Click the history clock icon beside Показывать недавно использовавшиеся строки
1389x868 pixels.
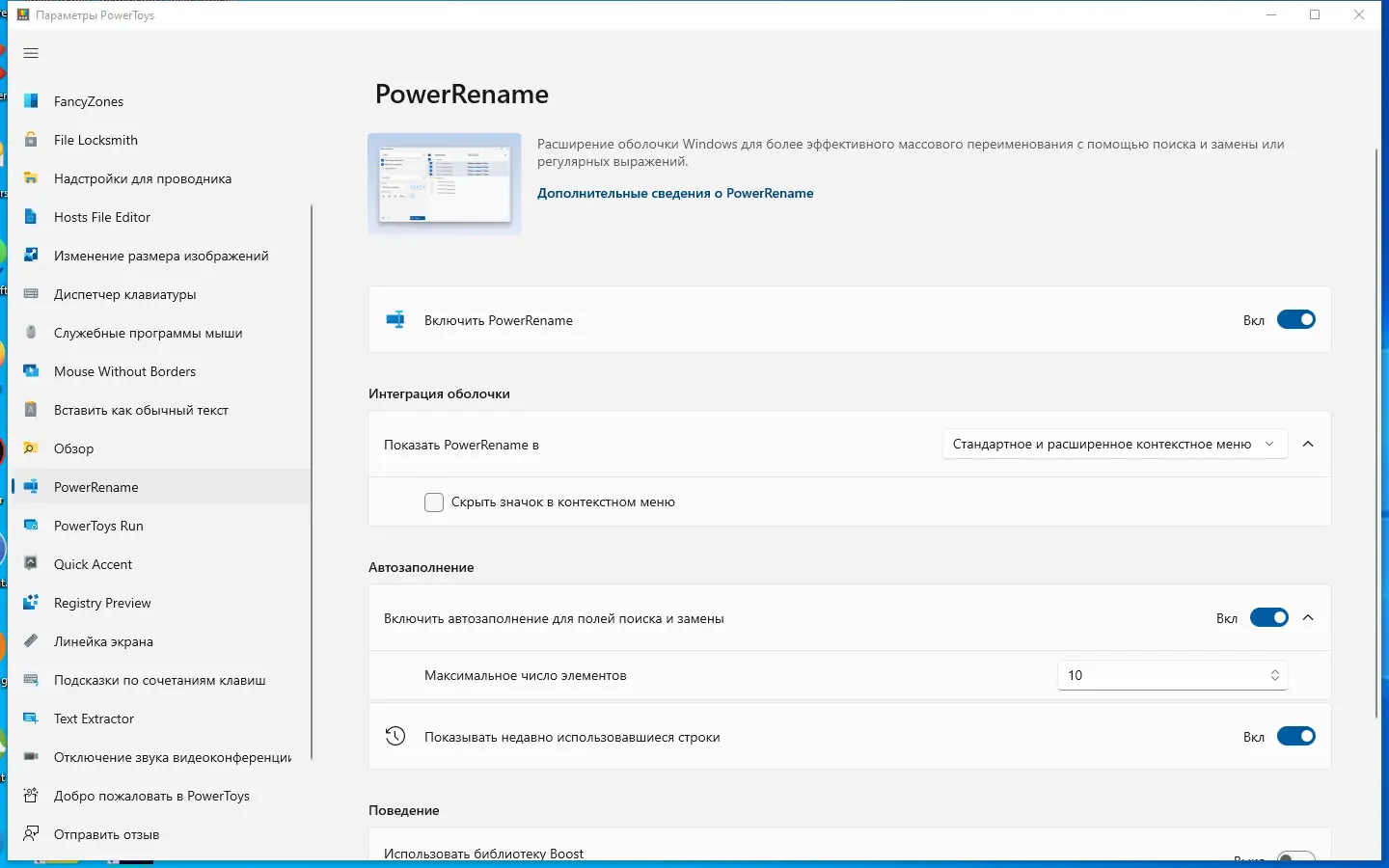[x=395, y=737]
